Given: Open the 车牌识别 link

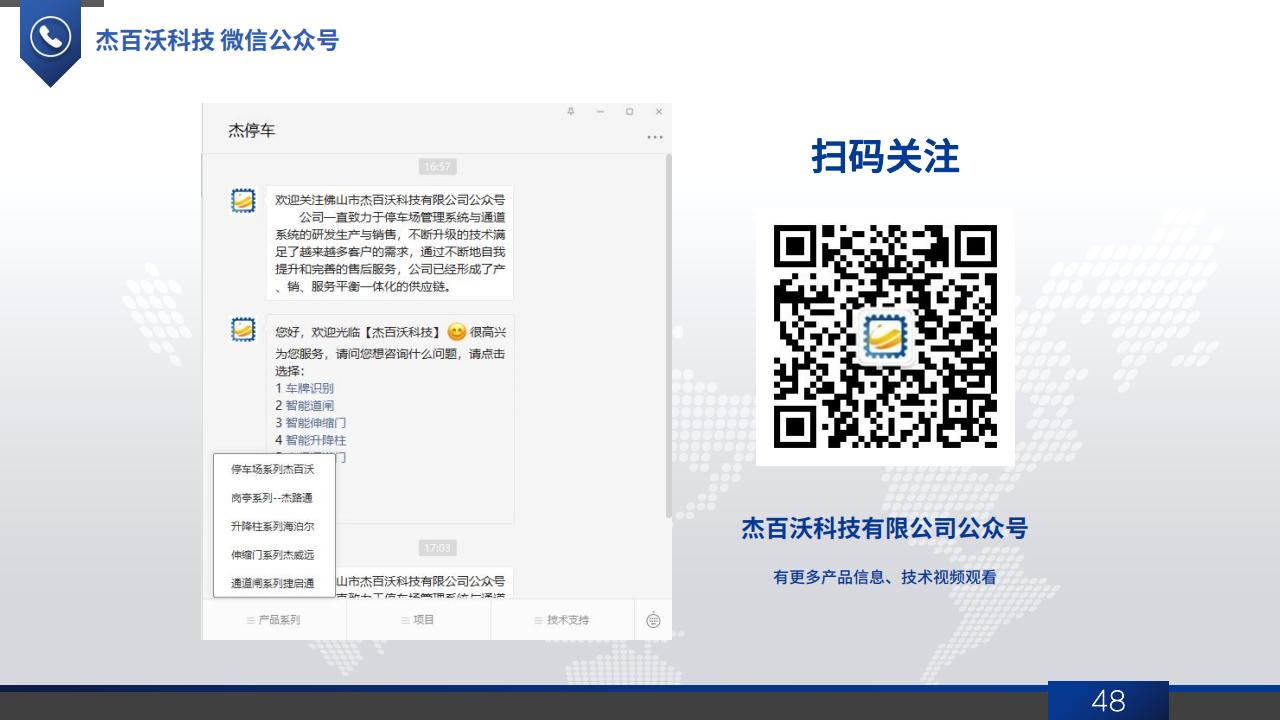Looking at the screenshot, I should click(309, 388).
